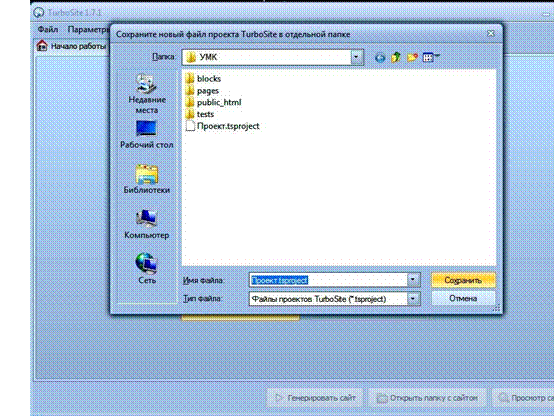554x419 pixels.
Task: Close the save dialog with X
Action: [x=490, y=33]
